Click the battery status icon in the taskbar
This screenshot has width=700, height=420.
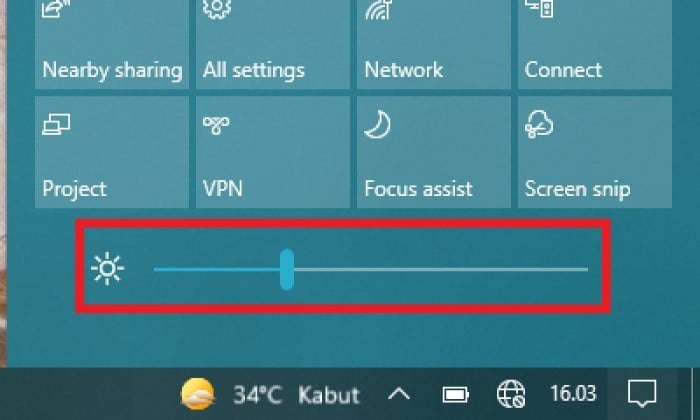click(455, 395)
